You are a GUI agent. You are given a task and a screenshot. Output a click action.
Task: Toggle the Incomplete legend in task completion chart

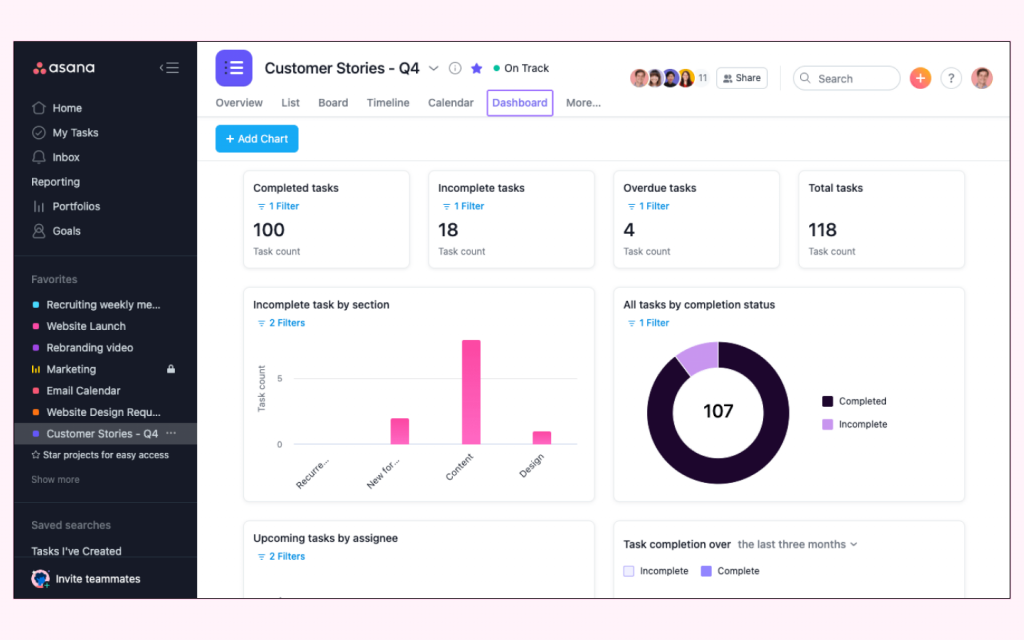pyautogui.click(x=656, y=570)
